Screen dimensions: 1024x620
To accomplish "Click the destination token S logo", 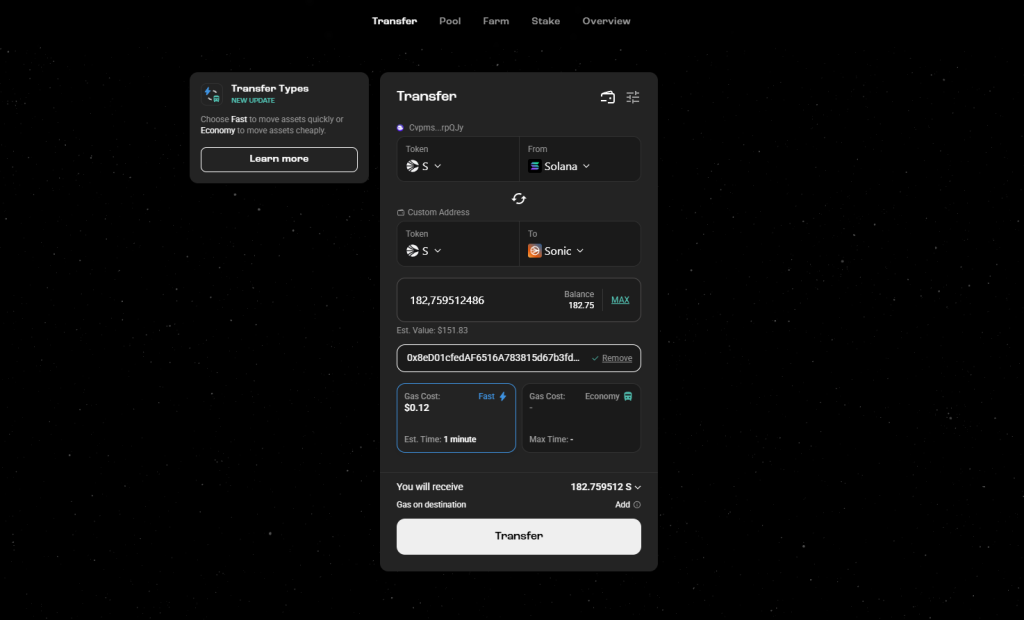I will click(413, 251).
